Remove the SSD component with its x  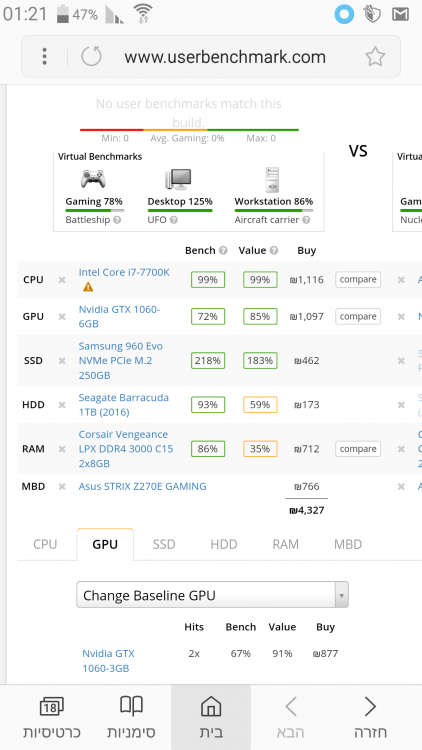tap(62, 361)
